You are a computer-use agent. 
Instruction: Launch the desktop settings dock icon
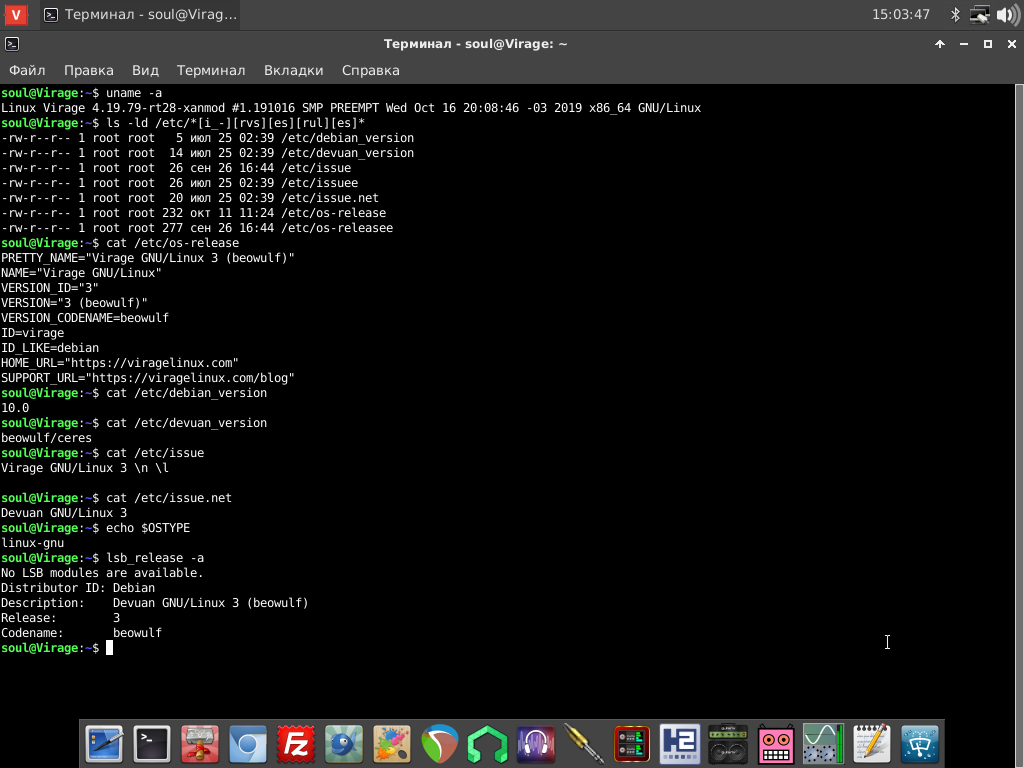pyautogui.click(x=104, y=744)
